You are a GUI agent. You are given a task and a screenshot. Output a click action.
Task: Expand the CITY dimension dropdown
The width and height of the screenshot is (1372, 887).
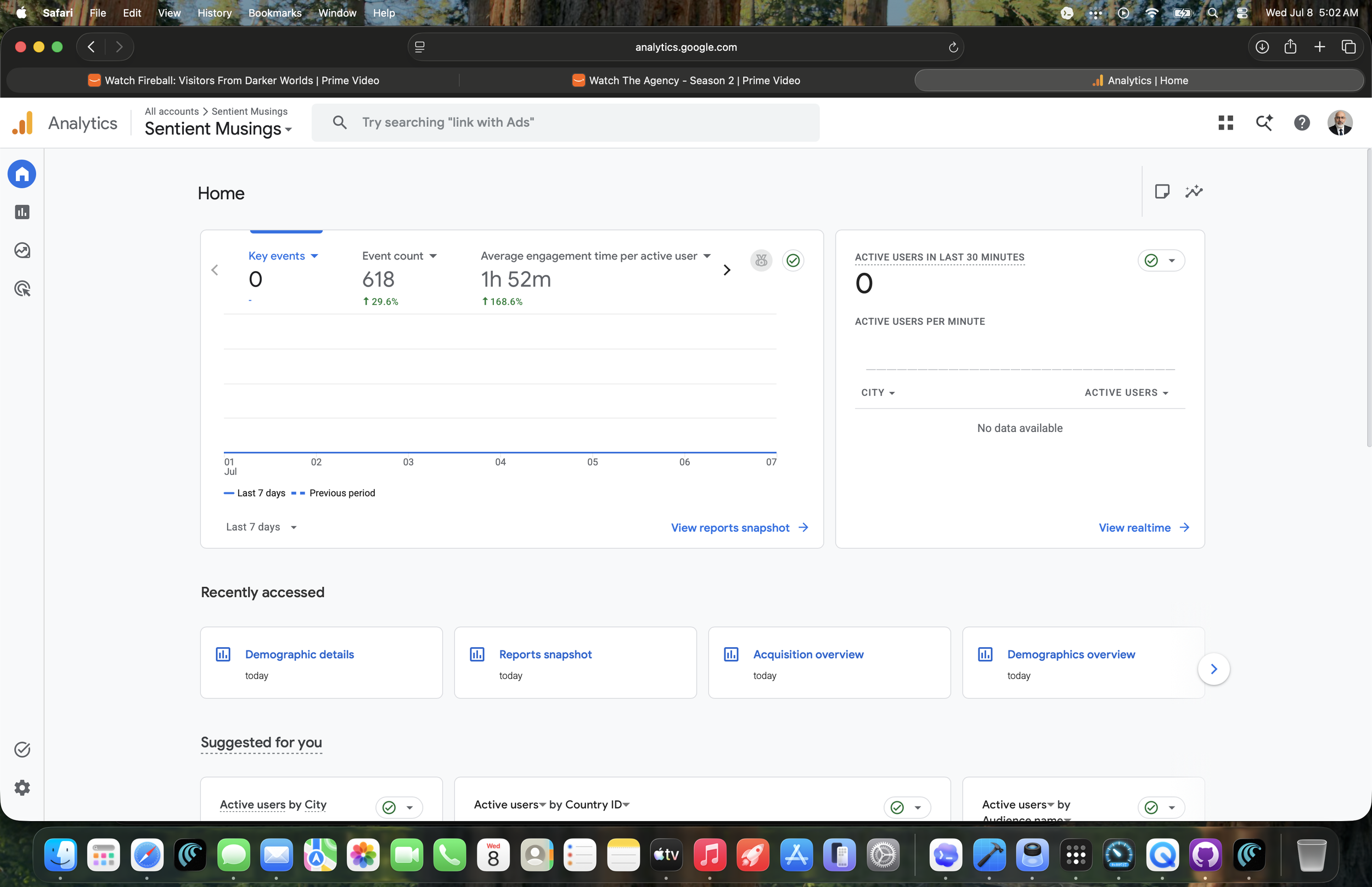(878, 393)
